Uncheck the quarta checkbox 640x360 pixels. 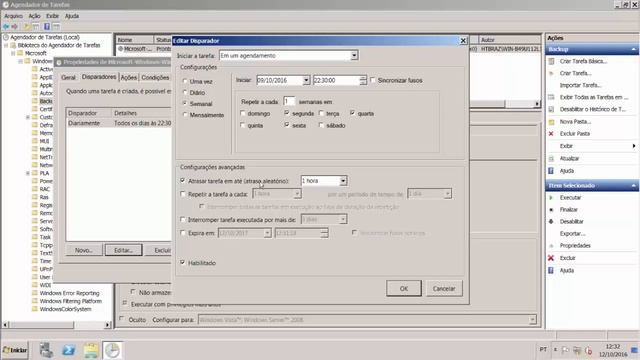352,113
